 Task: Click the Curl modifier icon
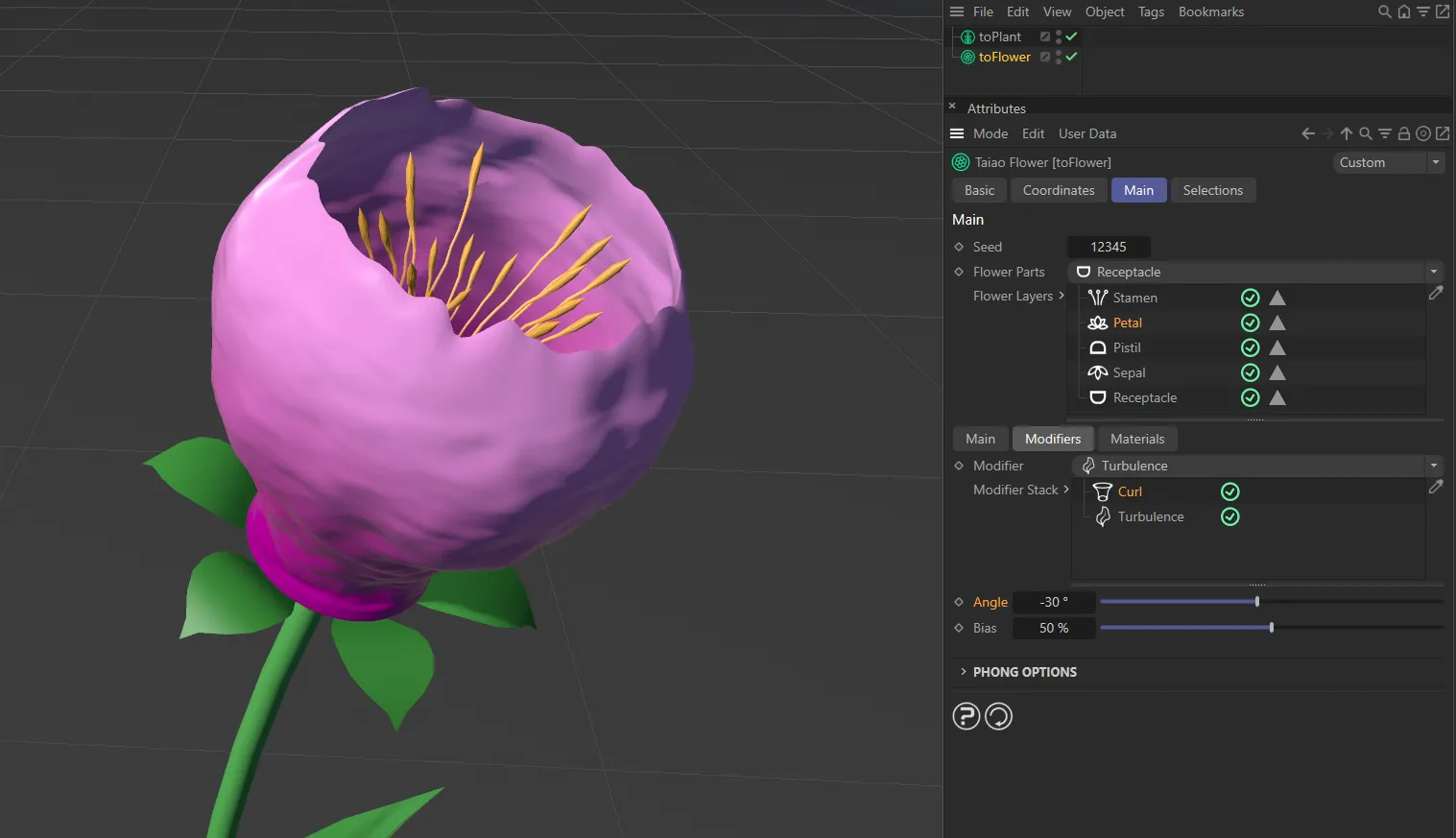1102,491
